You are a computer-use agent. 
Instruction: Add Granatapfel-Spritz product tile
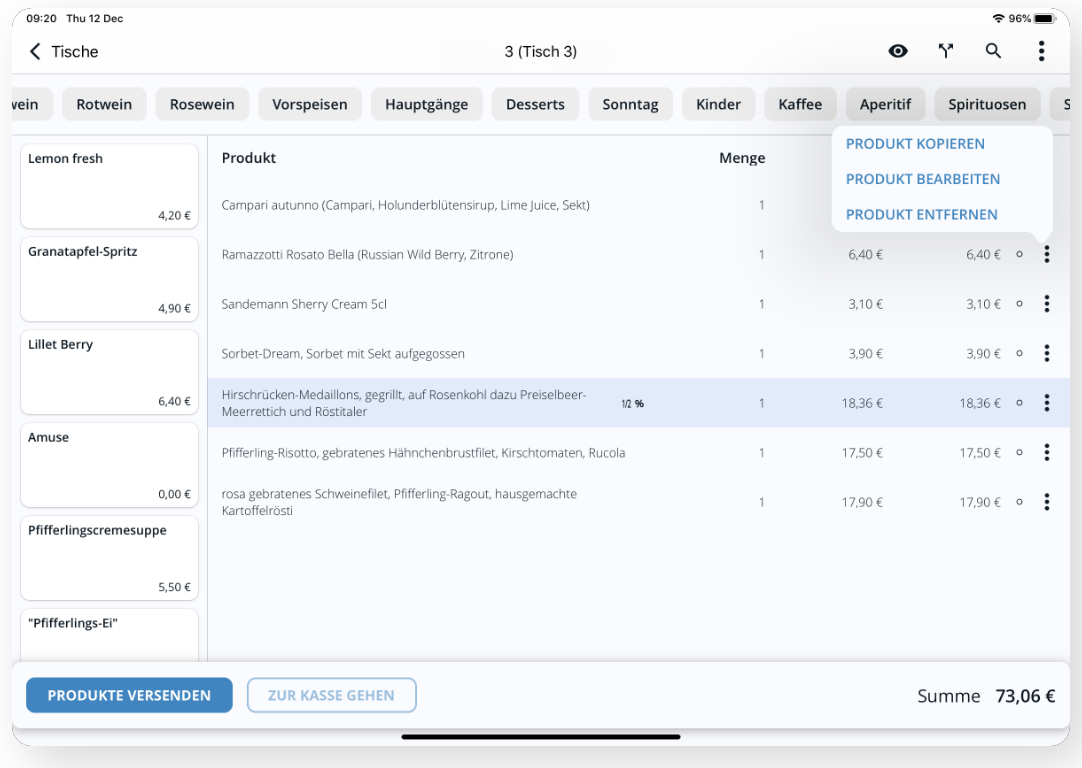pos(110,279)
